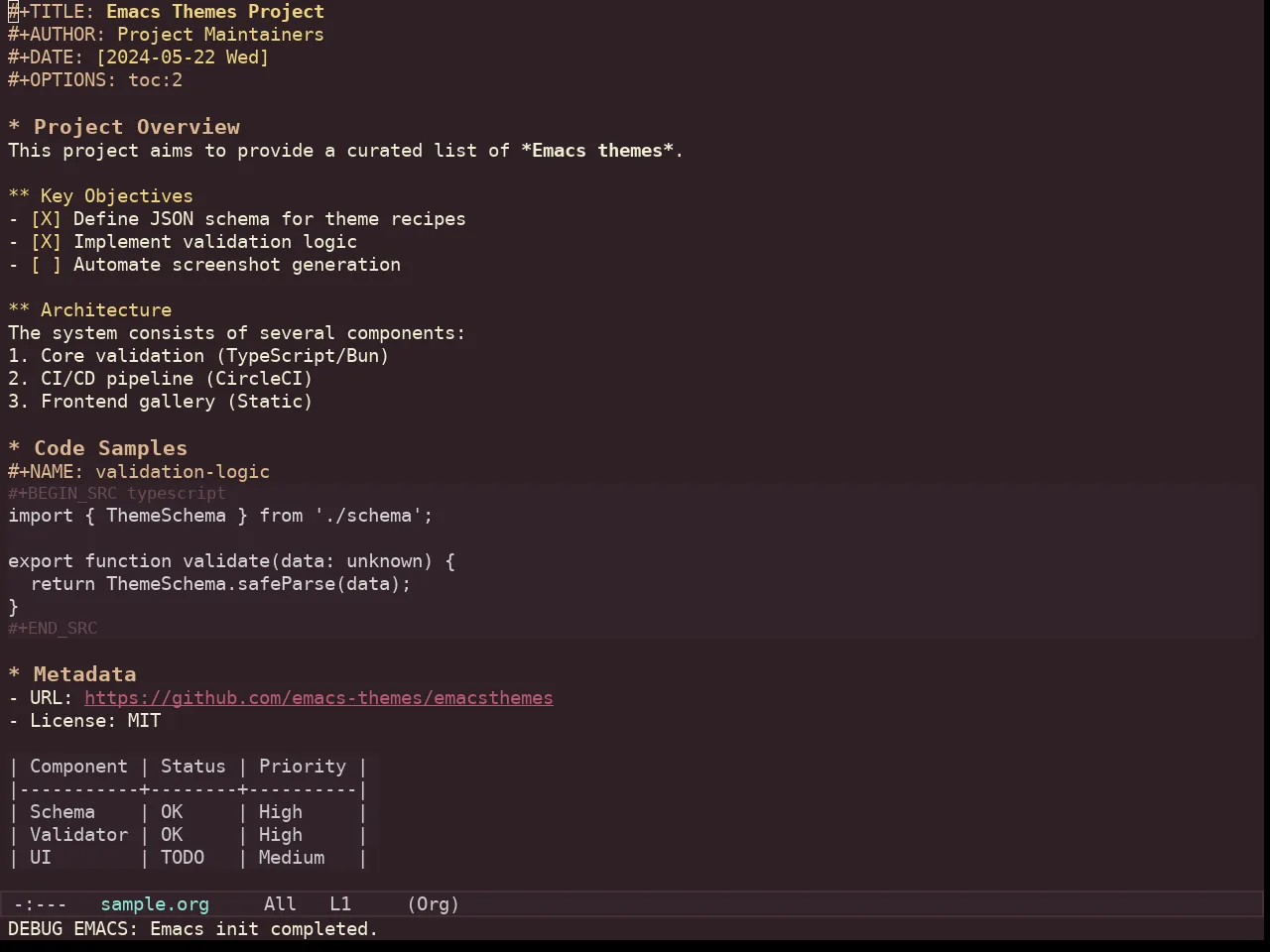Fold the Project Overview heading
The width and height of the screenshot is (1270, 952).
pos(124,127)
